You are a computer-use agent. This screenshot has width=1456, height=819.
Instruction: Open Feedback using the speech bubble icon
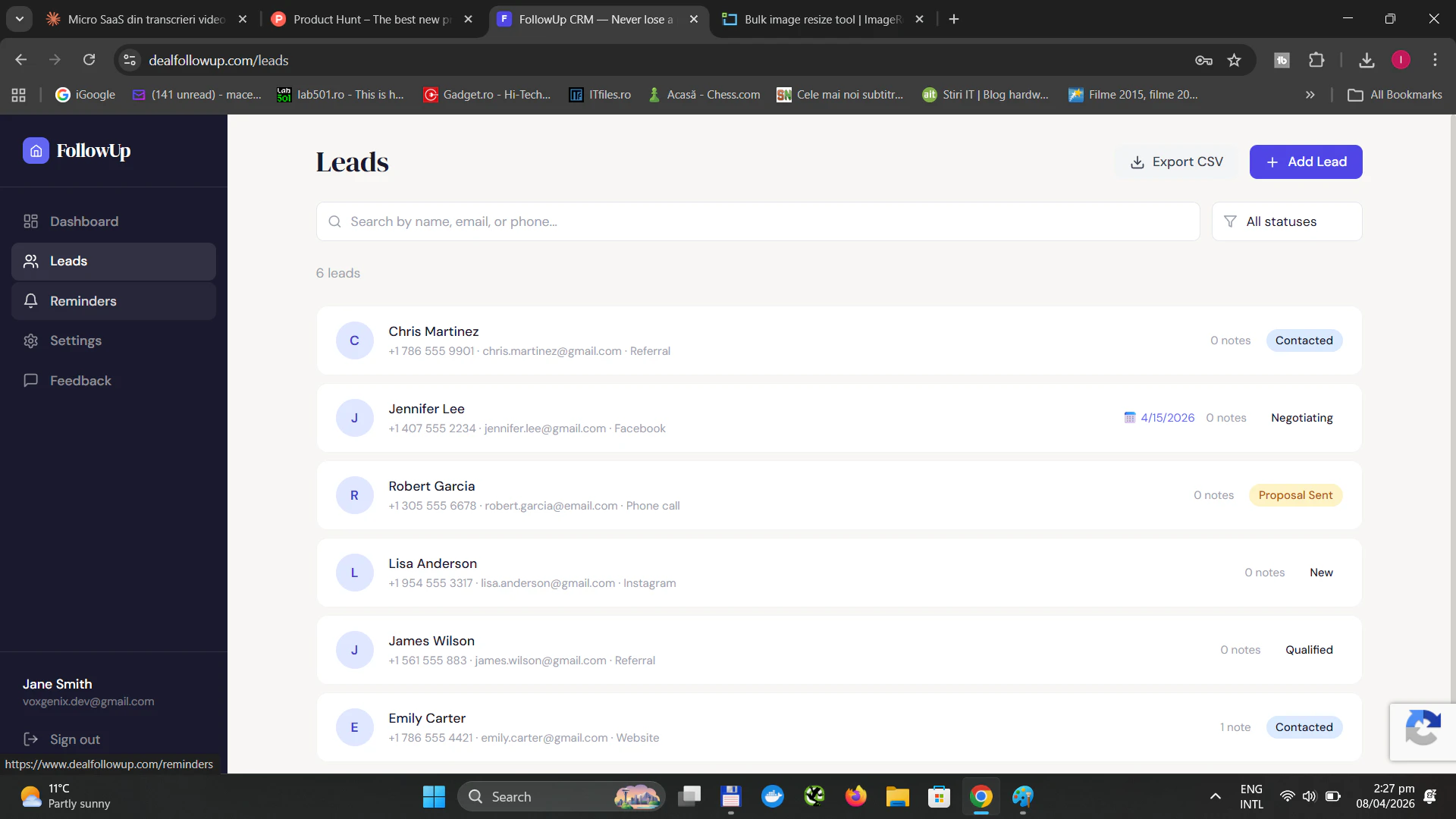click(x=31, y=380)
